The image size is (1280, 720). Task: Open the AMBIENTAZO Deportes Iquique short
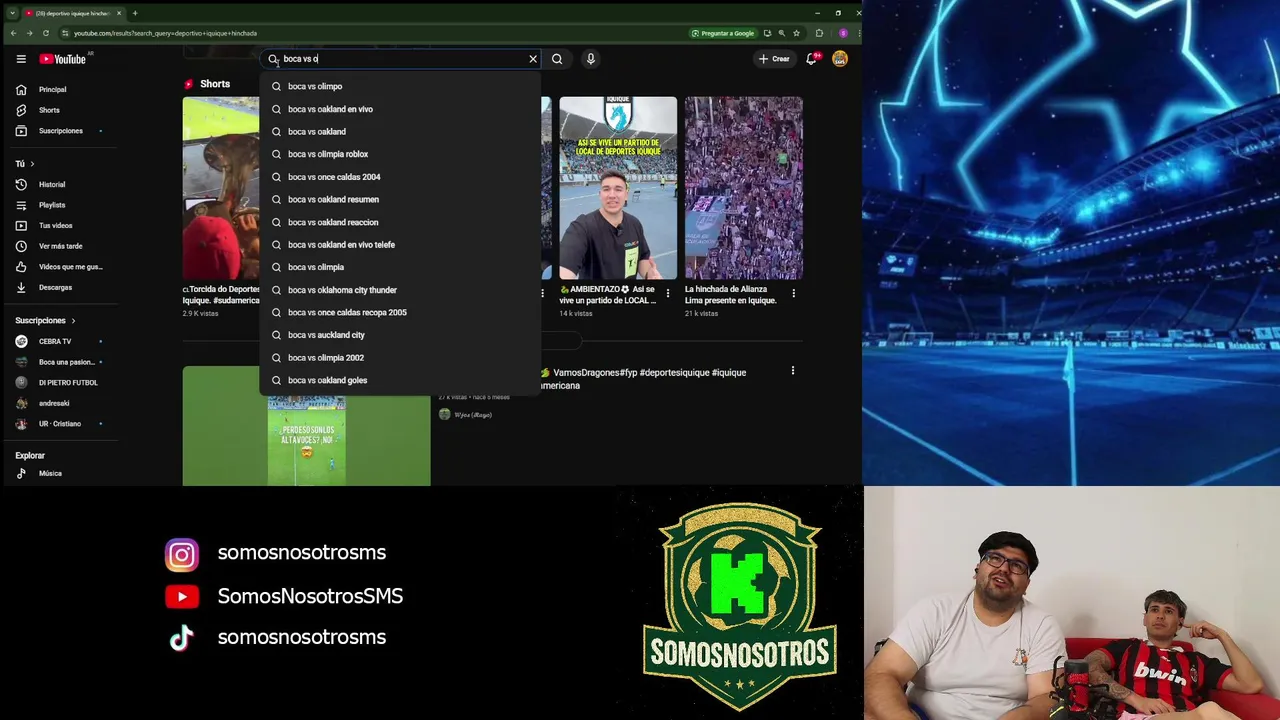tap(618, 188)
